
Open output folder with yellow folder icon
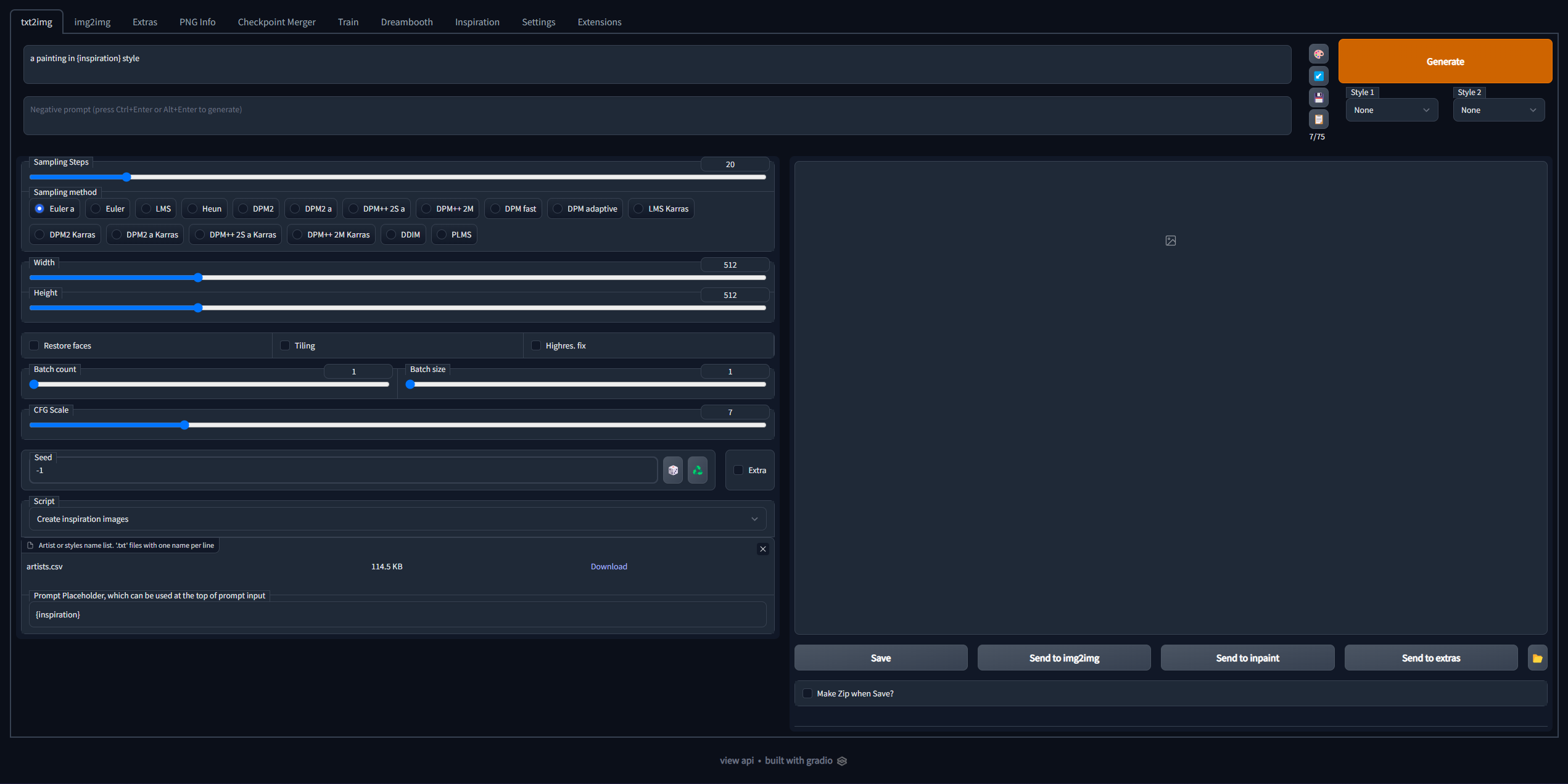click(x=1537, y=658)
